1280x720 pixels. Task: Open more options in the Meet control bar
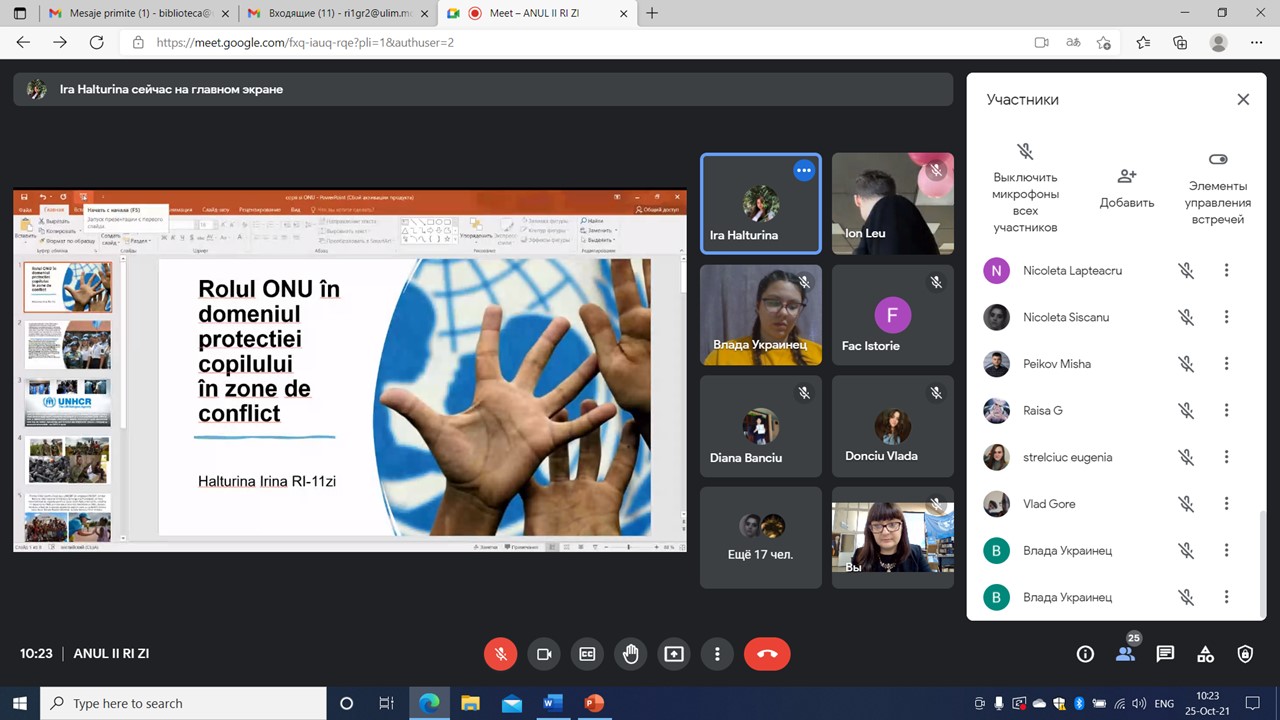pos(717,654)
